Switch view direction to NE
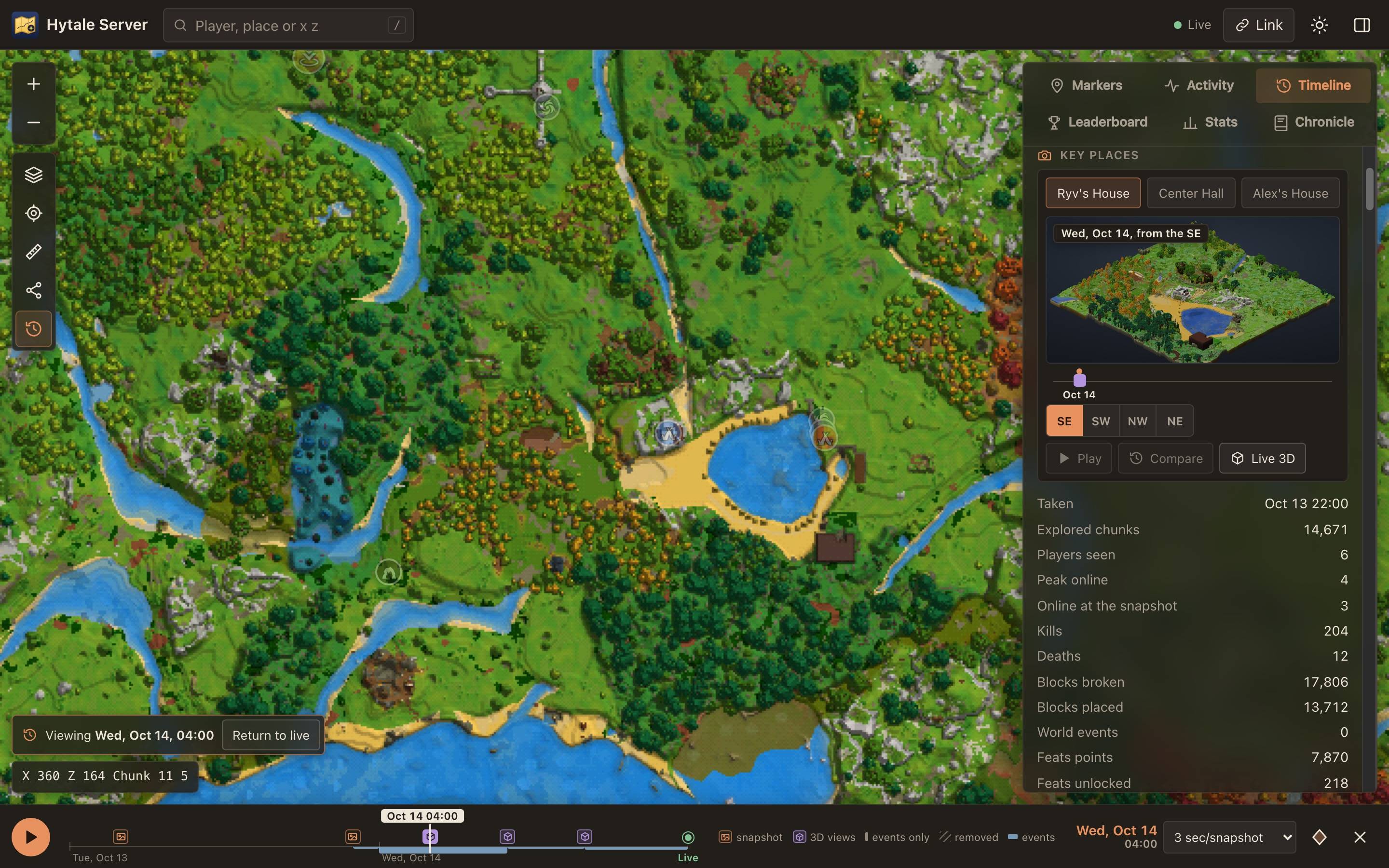Viewport: 1389px width, 868px height. point(1174,421)
